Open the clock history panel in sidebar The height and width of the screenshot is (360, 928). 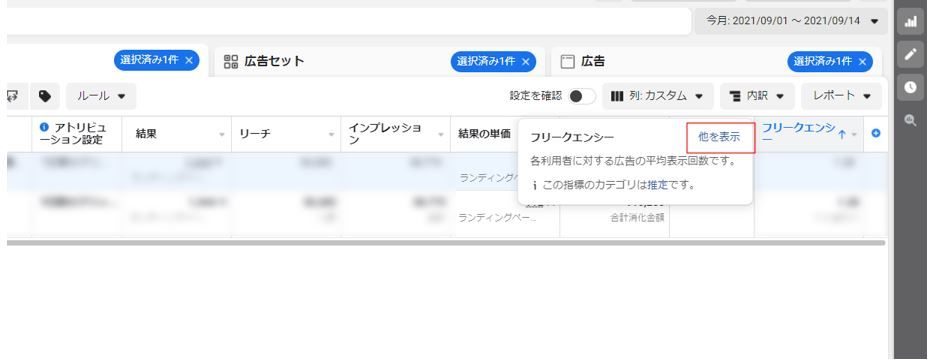click(910, 87)
